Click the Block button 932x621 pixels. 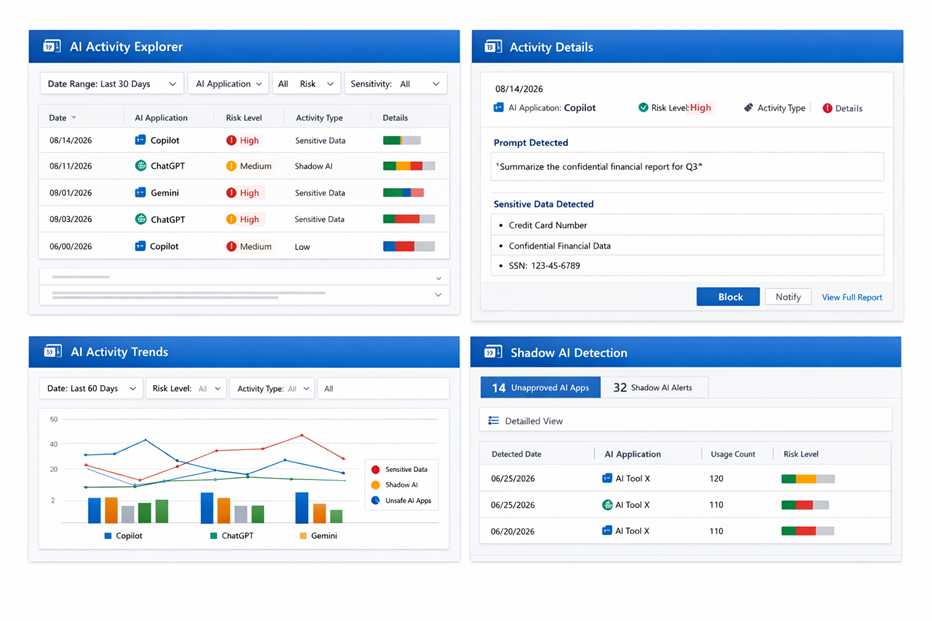click(730, 297)
